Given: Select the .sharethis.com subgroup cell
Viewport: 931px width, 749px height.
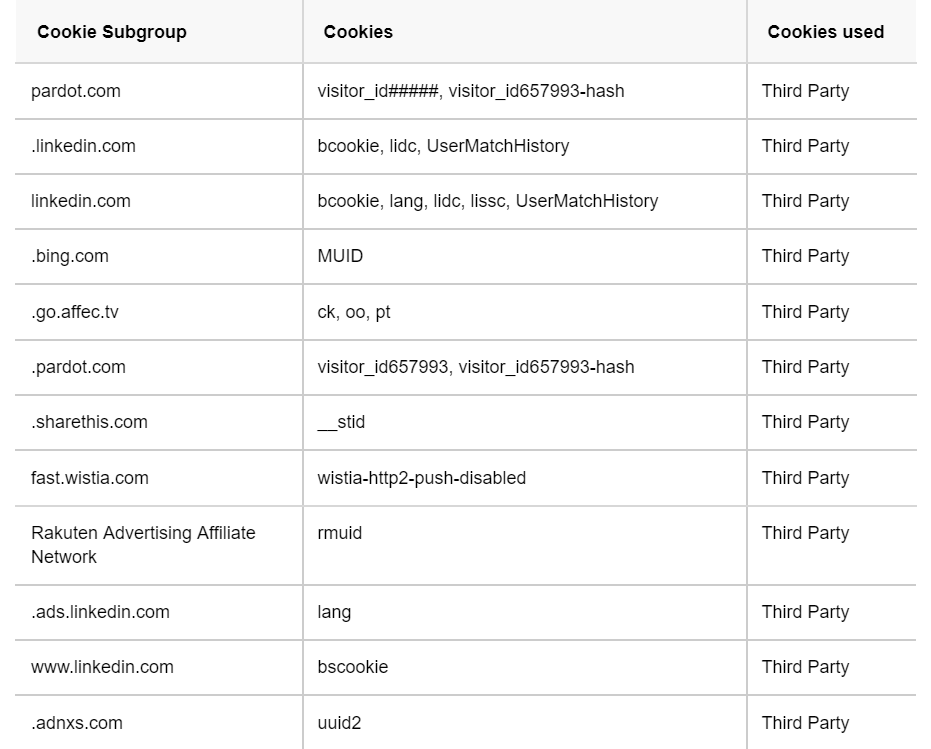Looking at the screenshot, I should [89, 422].
